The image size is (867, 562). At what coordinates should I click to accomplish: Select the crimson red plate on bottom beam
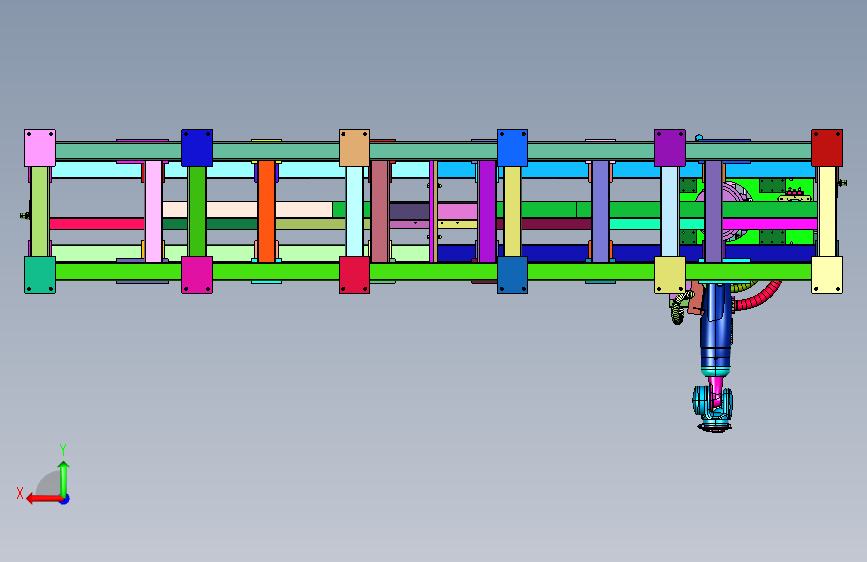pos(354,275)
